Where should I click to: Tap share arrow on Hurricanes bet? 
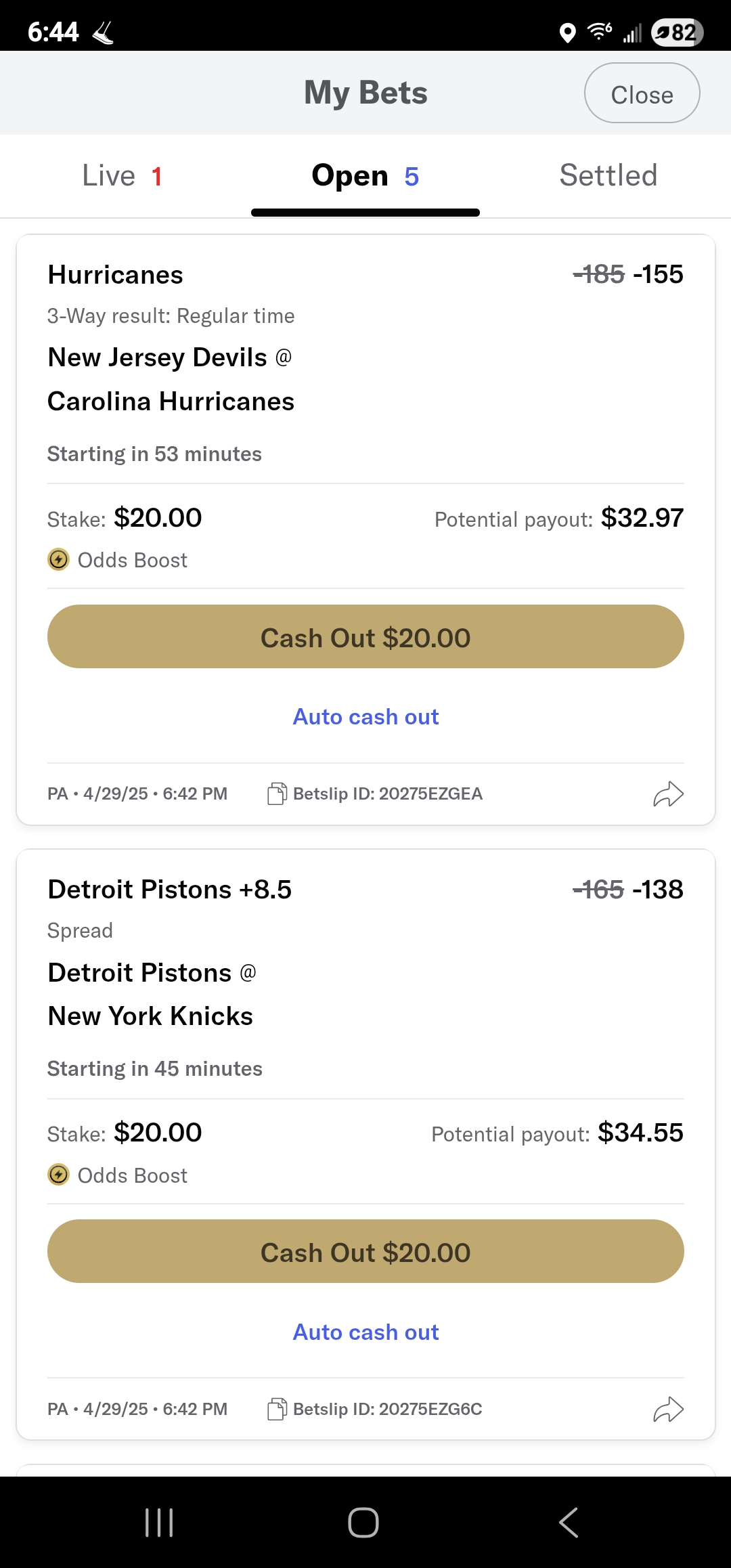(668, 794)
